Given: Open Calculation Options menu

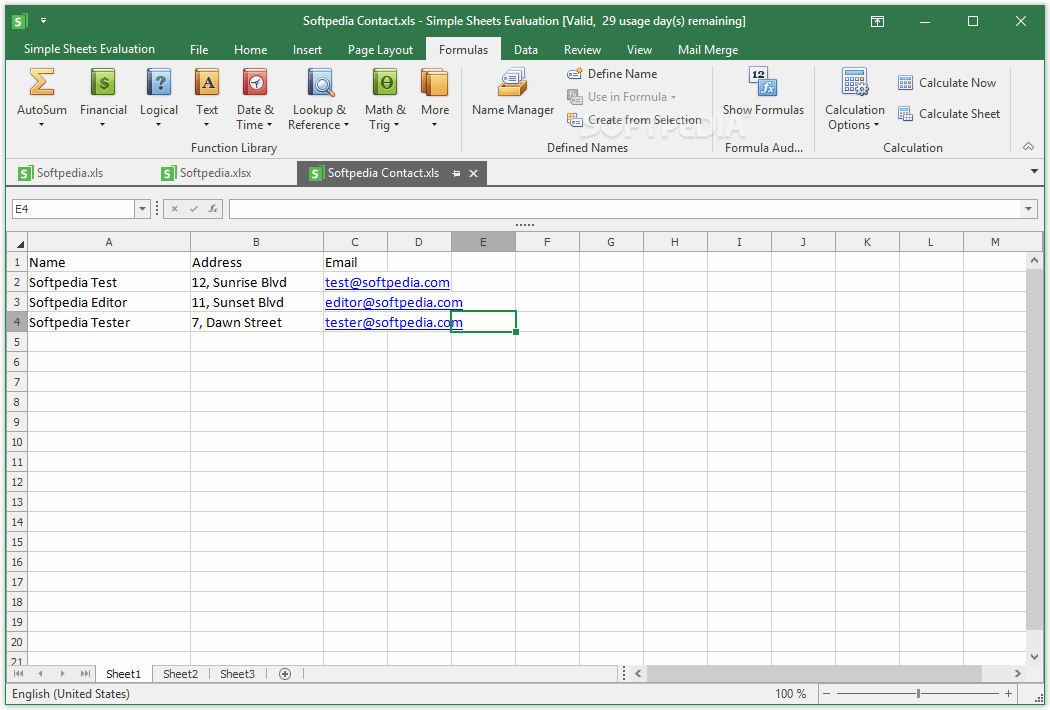Looking at the screenshot, I should (x=854, y=99).
